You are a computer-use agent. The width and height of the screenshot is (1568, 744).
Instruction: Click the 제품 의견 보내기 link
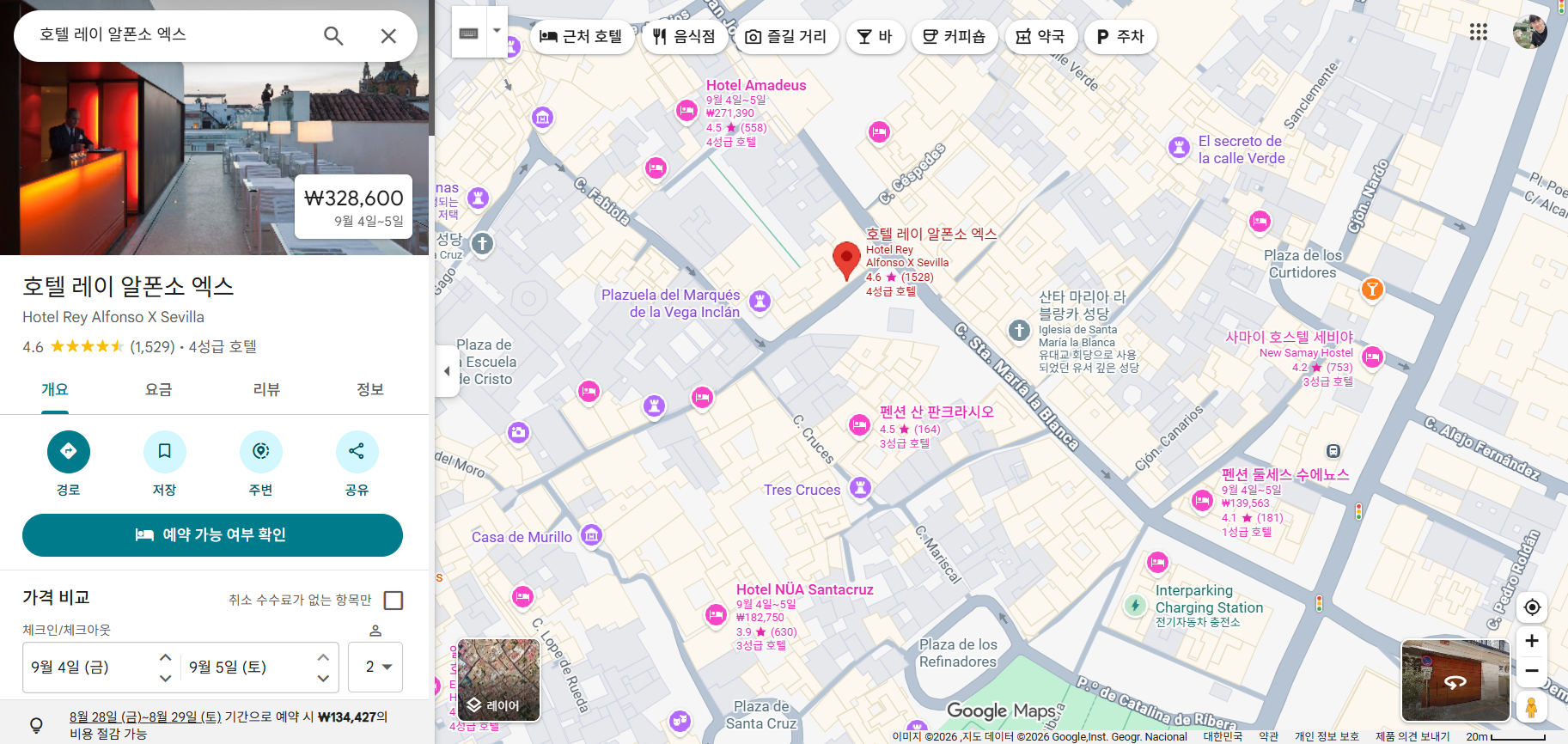point(1412,736)
